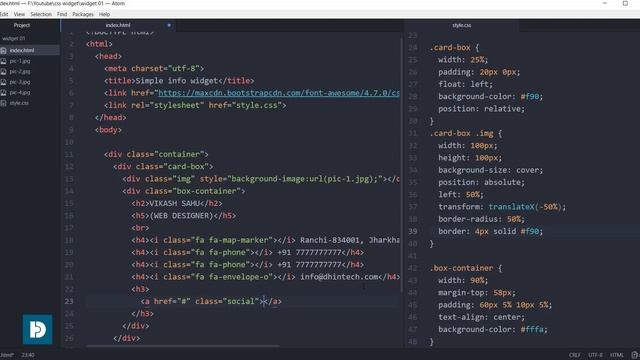This screenshot has height=360, width=640.
Task: Click the pic-3.jpg image file icon
Action: click(x=4, y=82)
